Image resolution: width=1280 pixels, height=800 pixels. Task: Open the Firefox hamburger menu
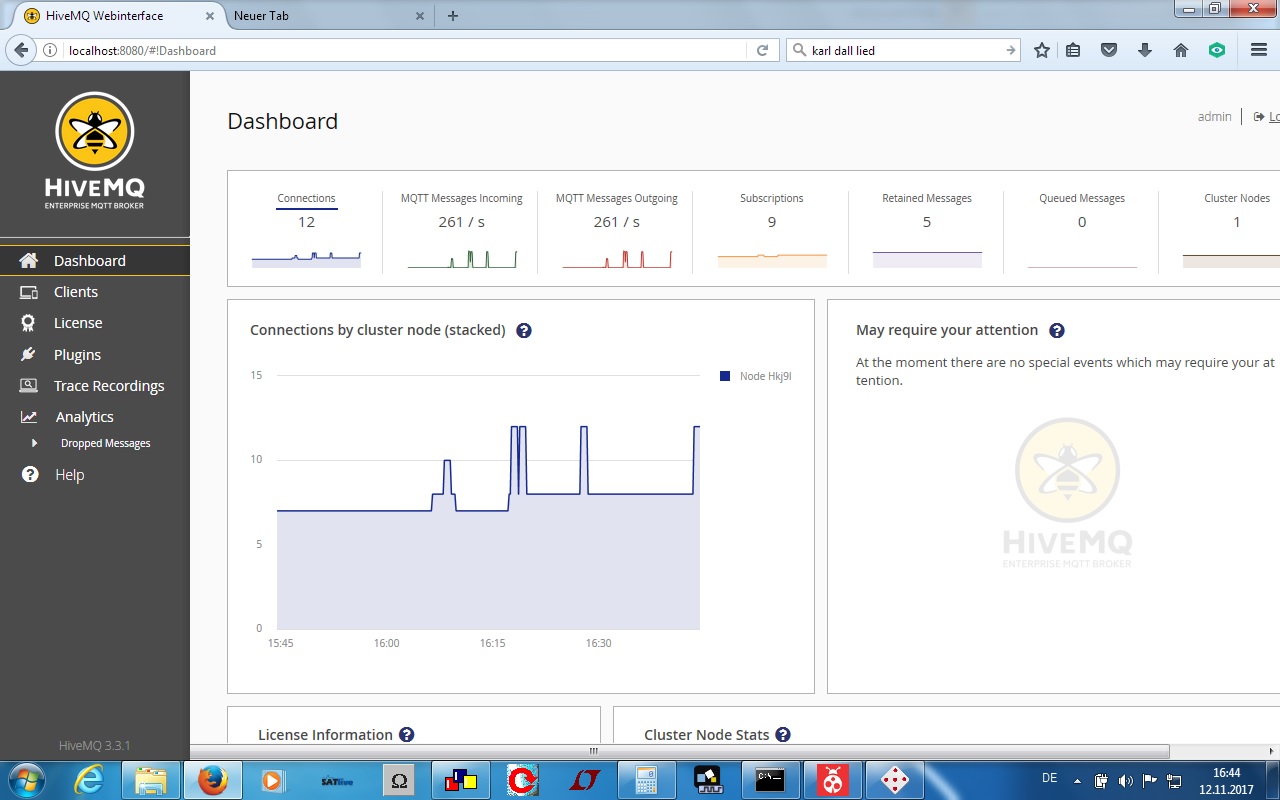tap(1258, 50)
